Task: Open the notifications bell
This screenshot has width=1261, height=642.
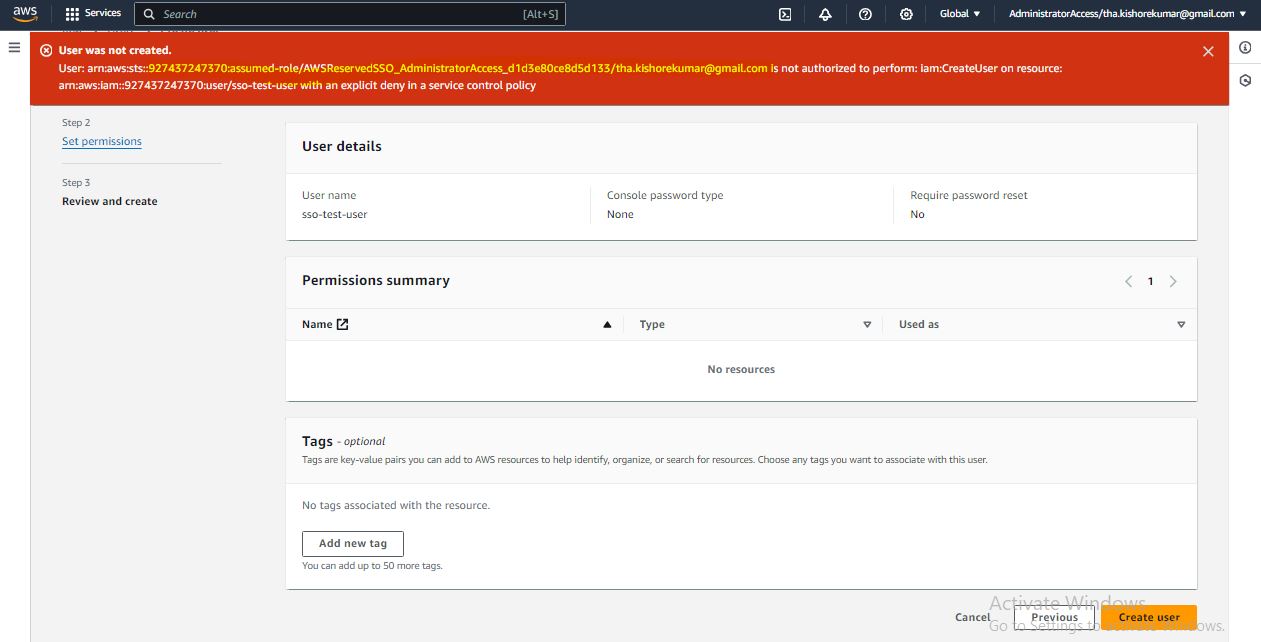Action: click(825, 14)
